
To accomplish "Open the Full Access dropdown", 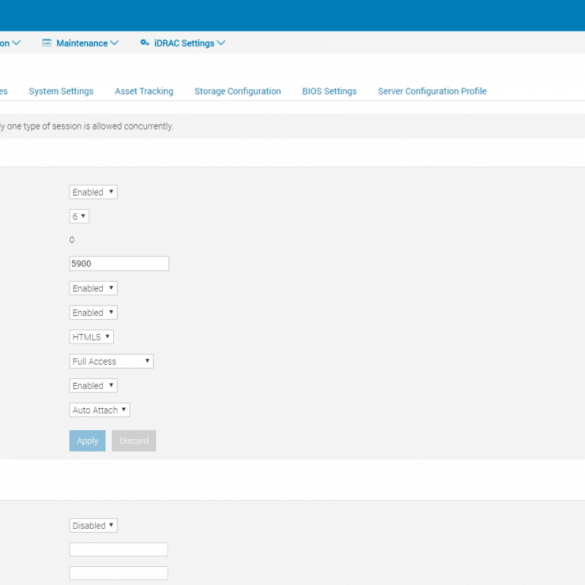I will pyautogui.click(x=112, y=361).
